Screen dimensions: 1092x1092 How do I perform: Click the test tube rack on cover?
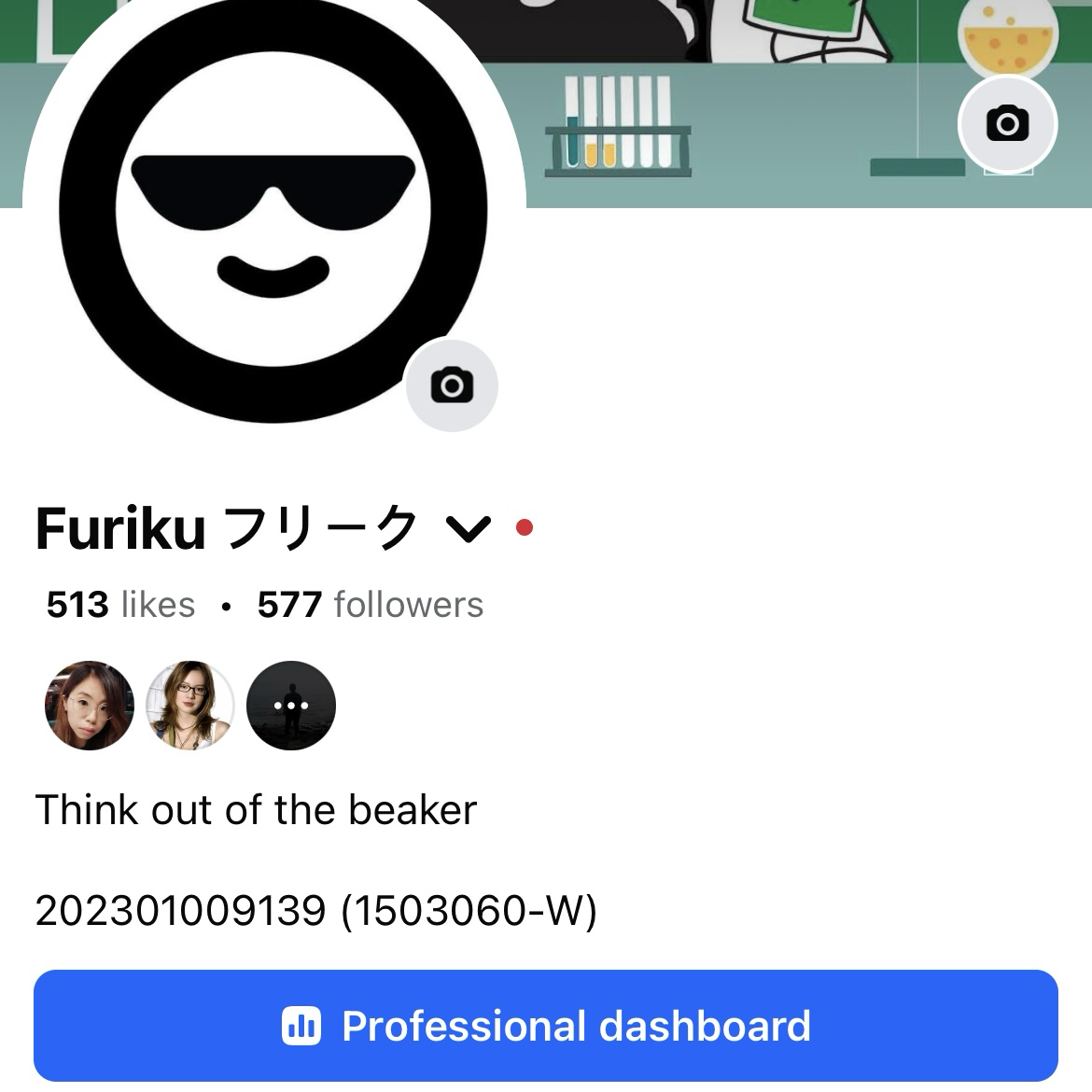[618, 125]
